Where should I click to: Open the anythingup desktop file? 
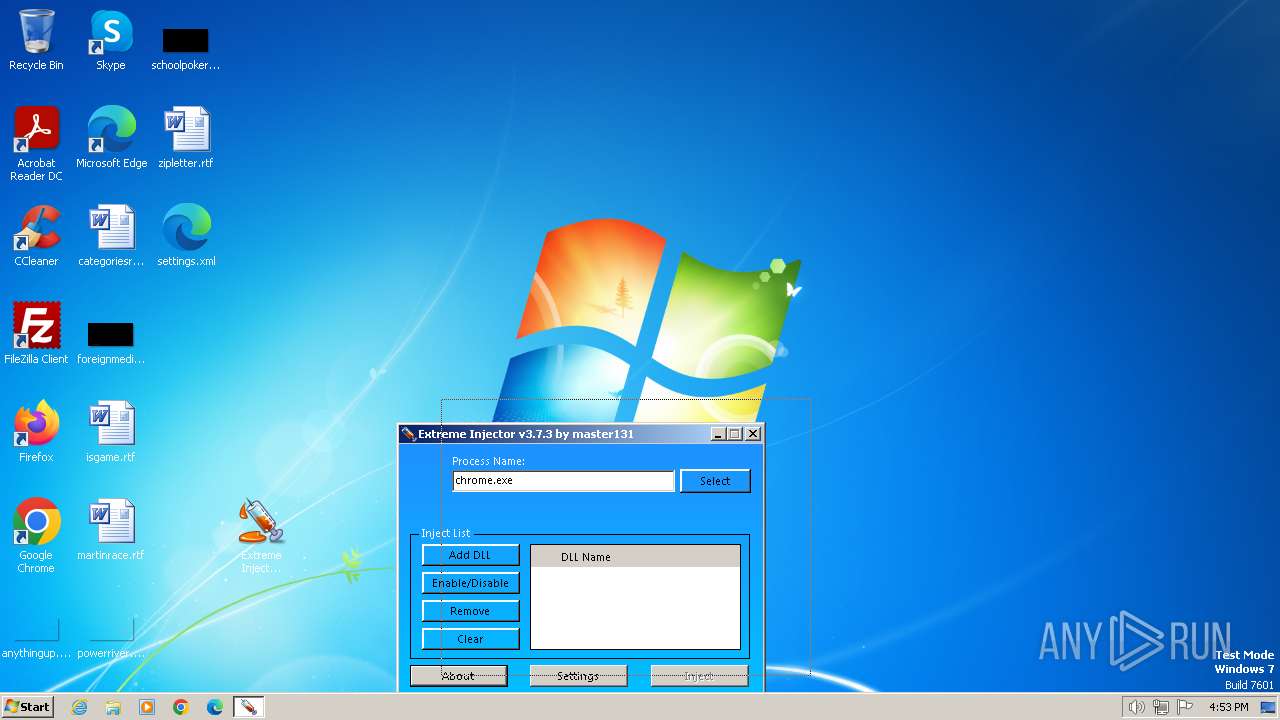[36, 639]
